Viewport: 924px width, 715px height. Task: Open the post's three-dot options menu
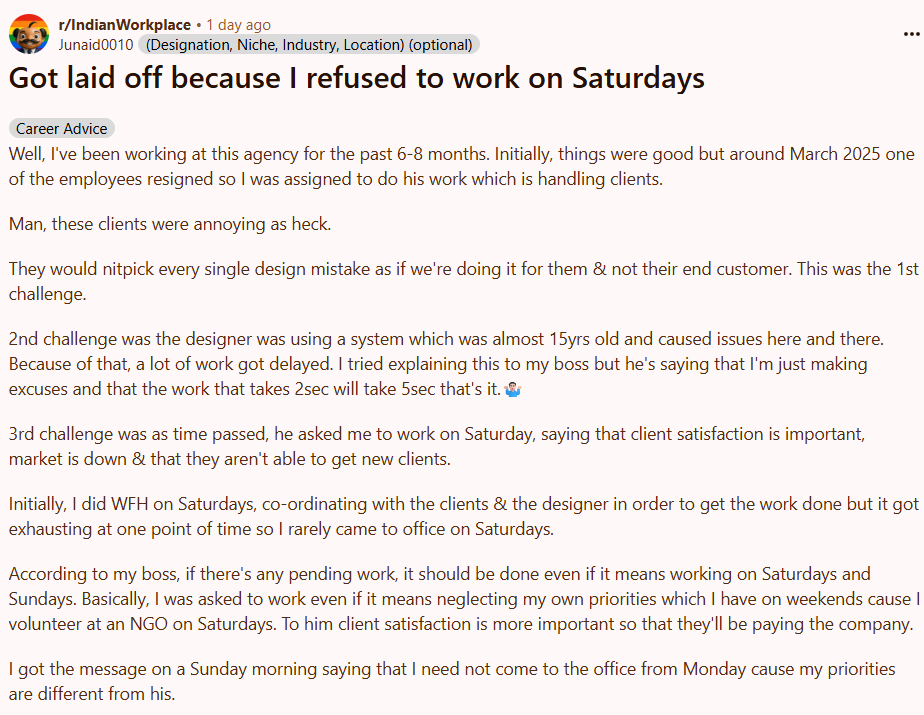tap(911, 34)
